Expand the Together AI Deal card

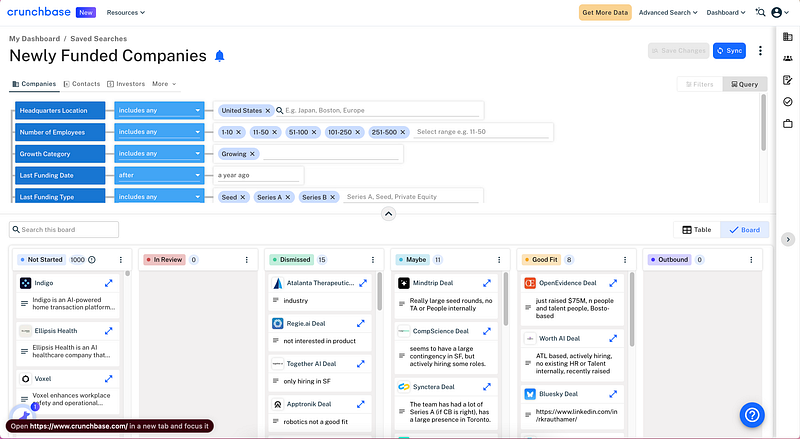[x=361, y=363]
